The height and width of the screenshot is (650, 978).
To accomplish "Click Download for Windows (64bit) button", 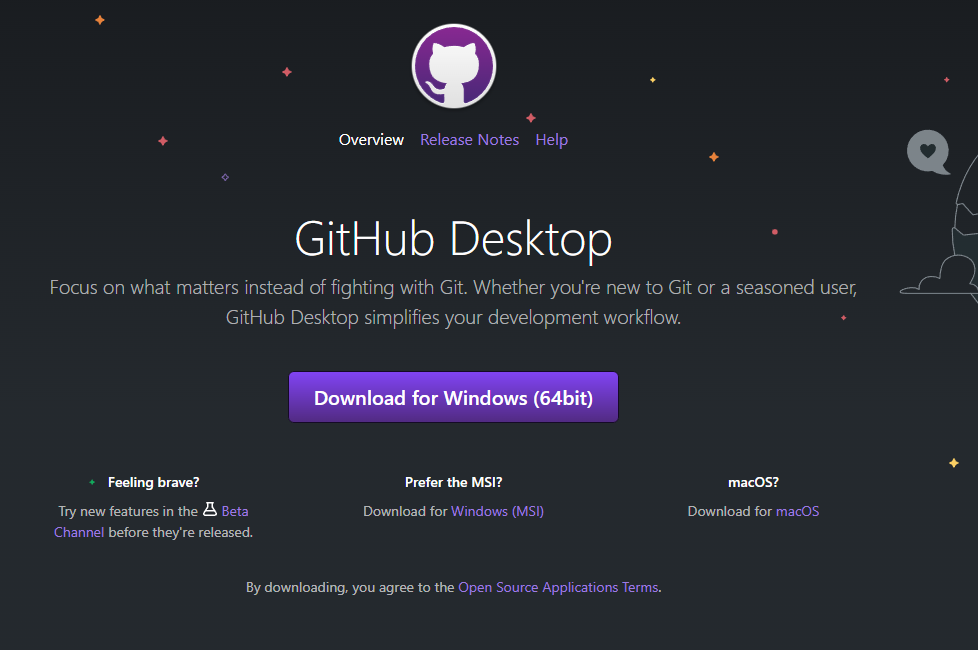I will coord(453,397).
